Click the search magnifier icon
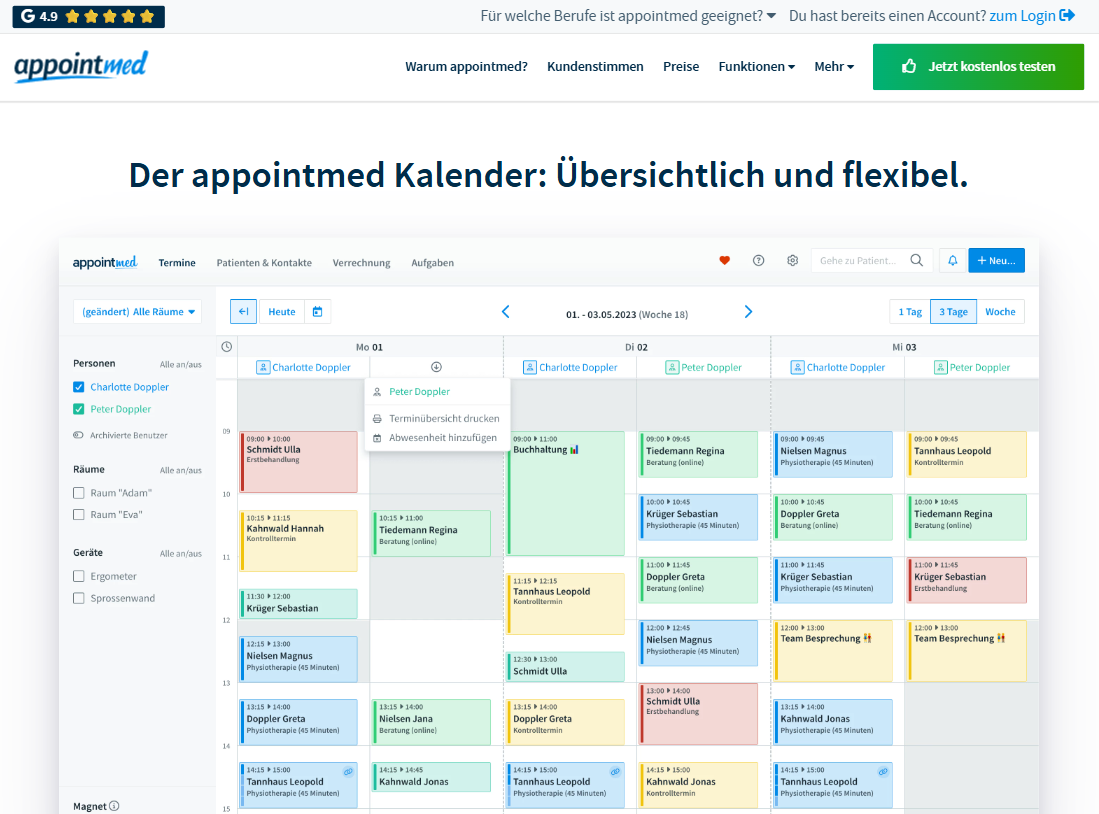The height and width of the screenshot is (814, 1099). (x=917, y=260)
